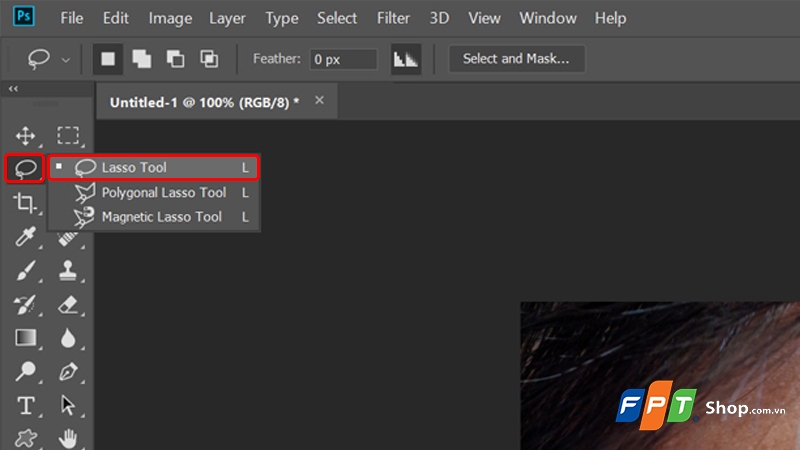Select the History Brush tool
Image resolution: width=800 pixels, height=450 pixels.
tap(25, 305)
